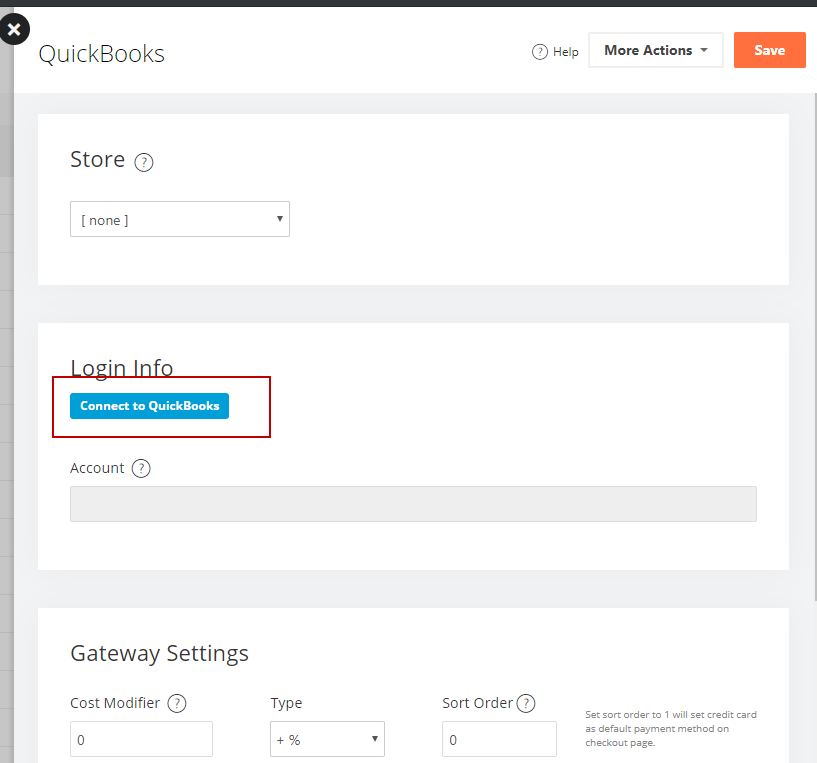
Task: Click the Store help question mark icon
Action: (144, 162)
